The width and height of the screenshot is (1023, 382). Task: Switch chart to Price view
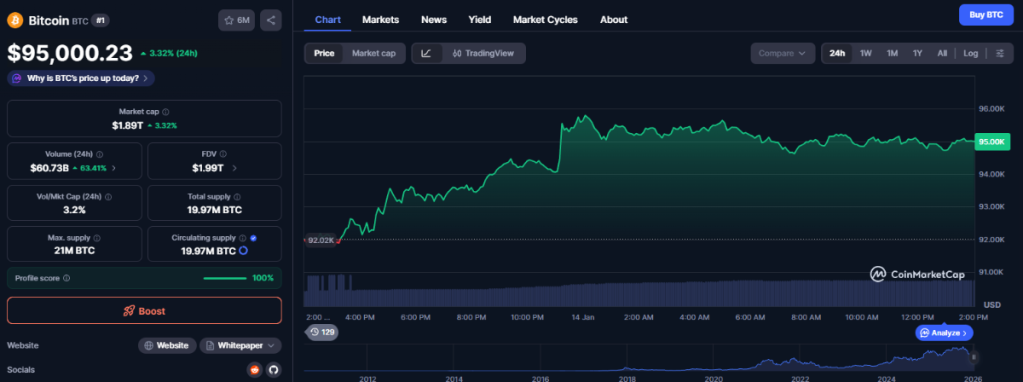324,53
